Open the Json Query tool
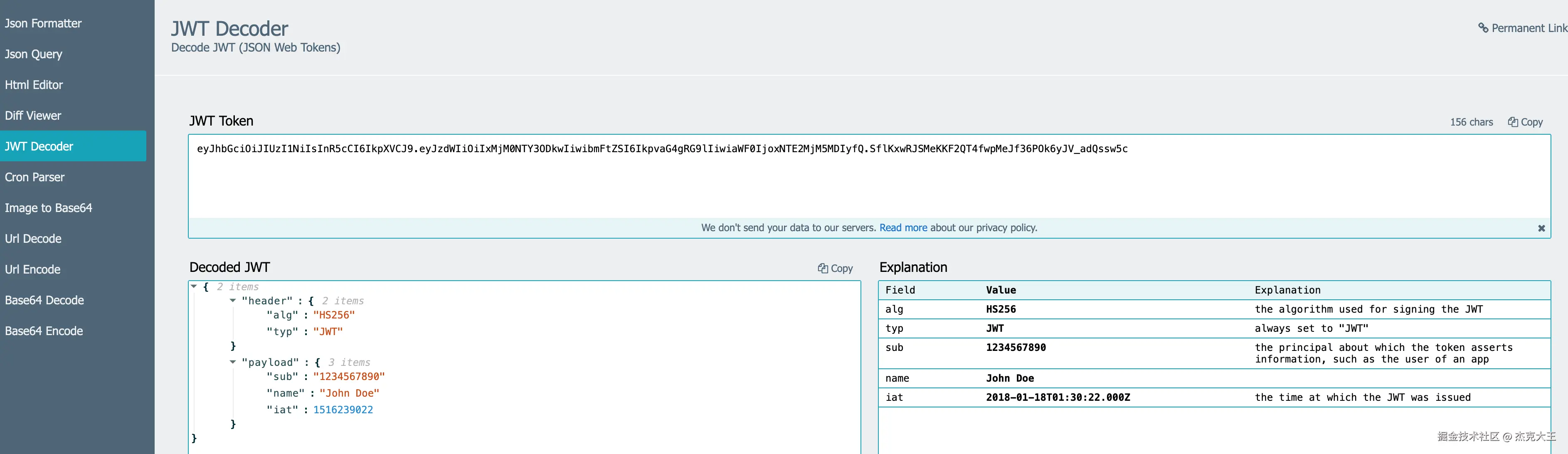This screenshot has width=1568, height=454. pos(34,54)
